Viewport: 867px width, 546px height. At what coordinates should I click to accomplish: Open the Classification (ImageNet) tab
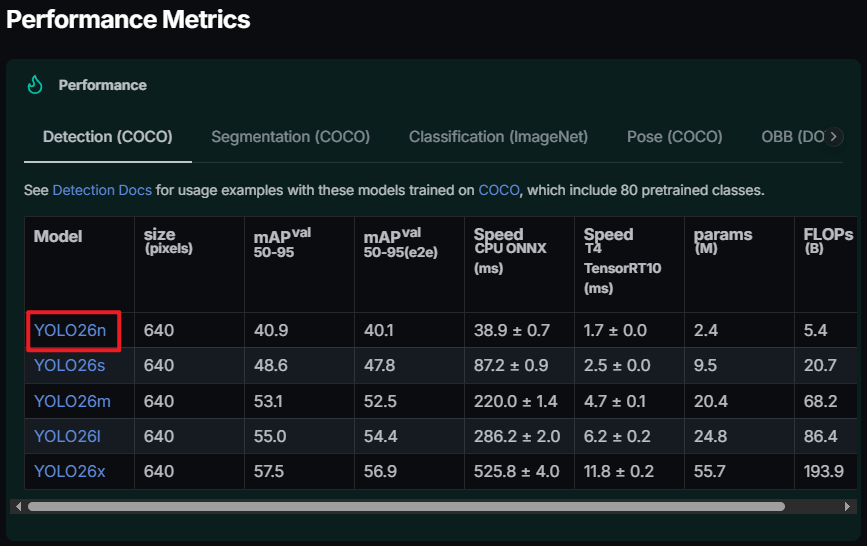click(x=498, y=137)
